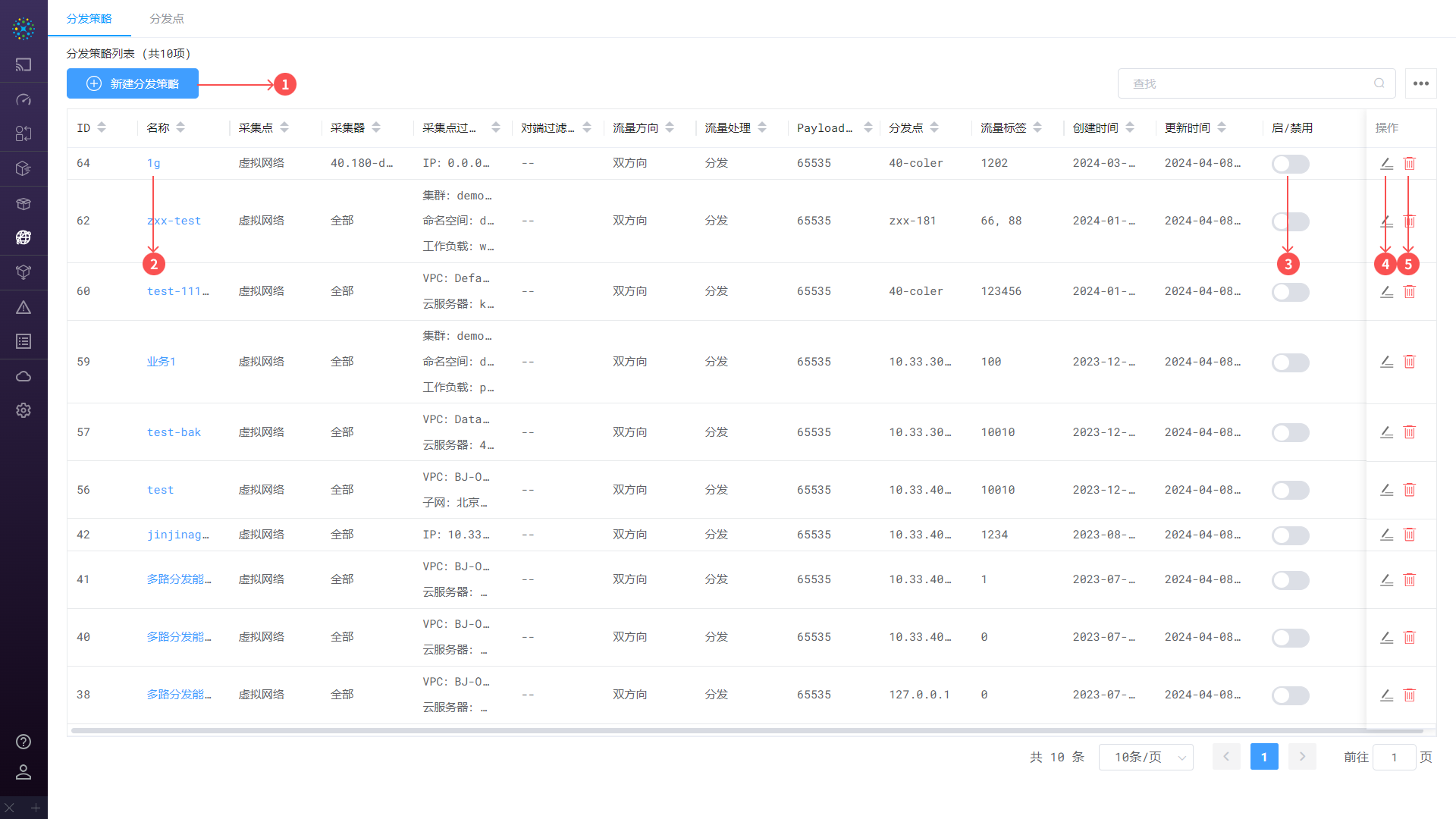The image size is (1456, 819).
Task: Sort the table by the ID column
Action: click(102, 127)
